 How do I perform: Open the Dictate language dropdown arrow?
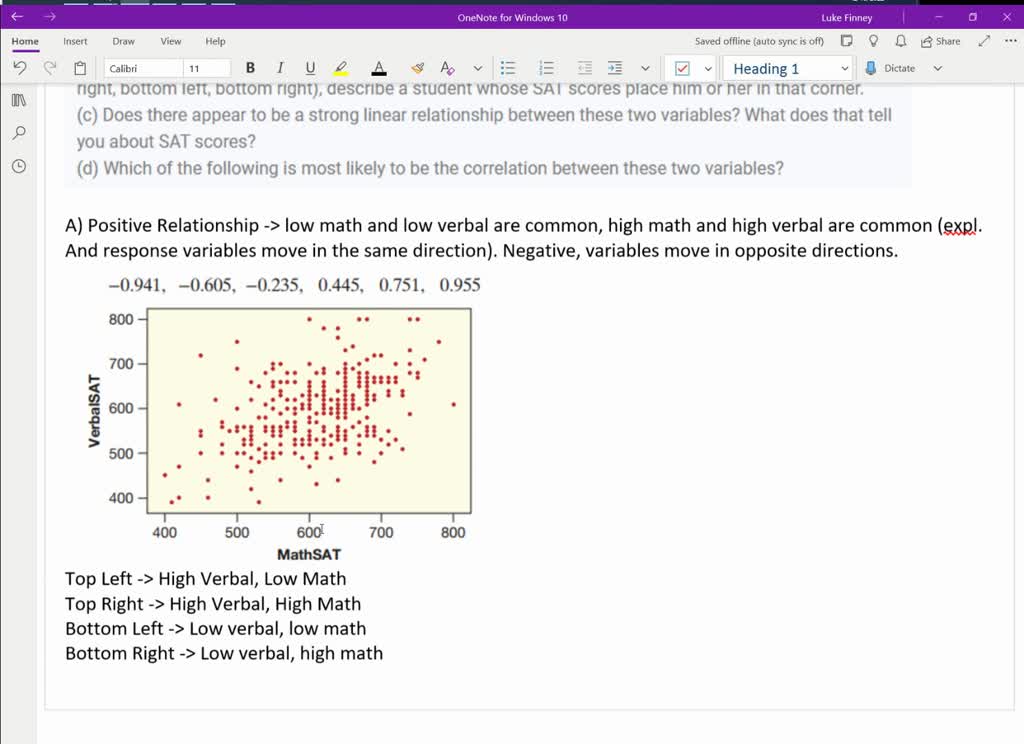point(938,68)
